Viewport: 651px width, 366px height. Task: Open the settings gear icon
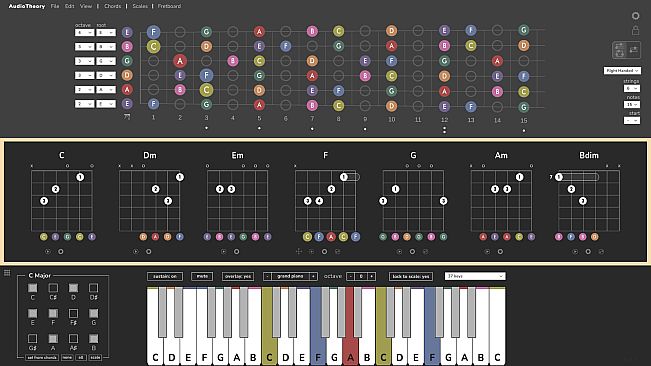pyautogui.click(x=635, y=16)
